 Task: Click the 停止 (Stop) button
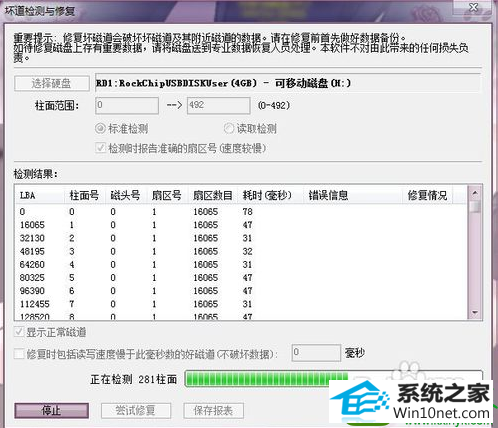52,411
